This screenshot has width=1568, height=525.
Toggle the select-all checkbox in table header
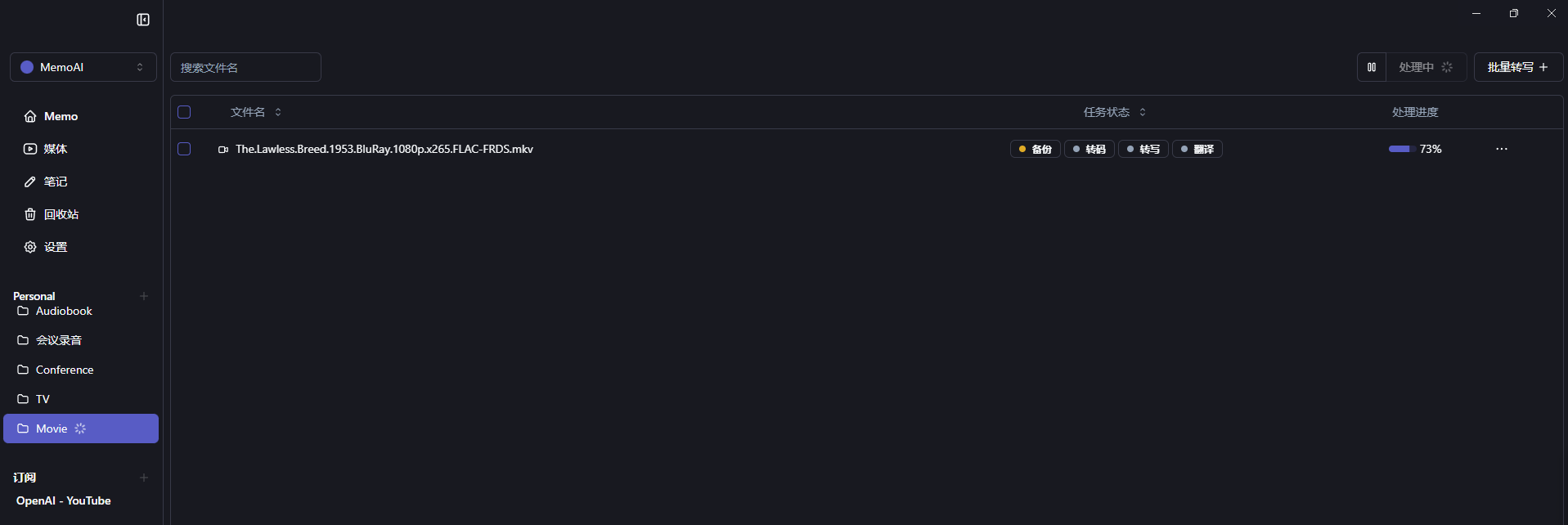[x=184, y=112]
